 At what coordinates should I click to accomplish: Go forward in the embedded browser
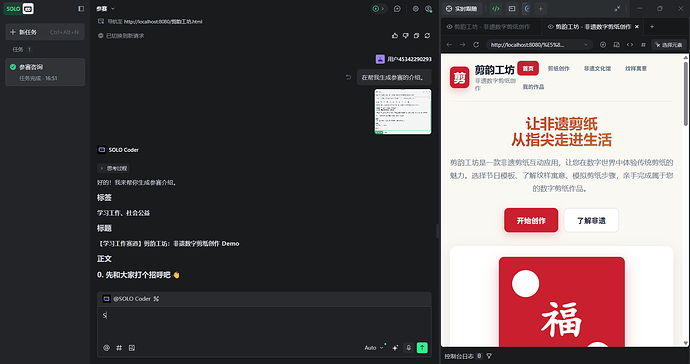coord(462,44)
